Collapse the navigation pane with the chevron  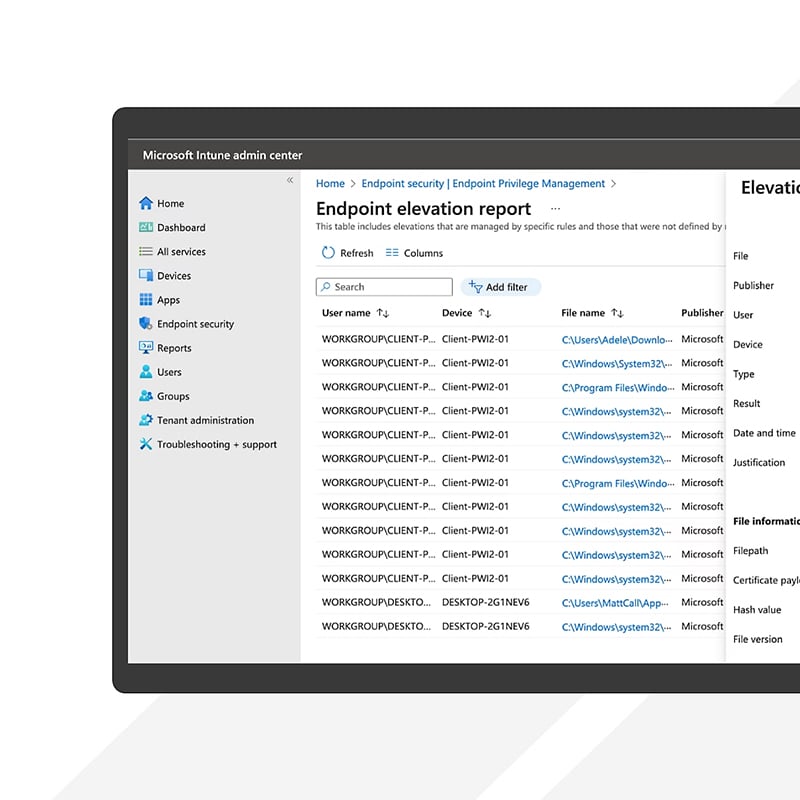pos(290,180)
